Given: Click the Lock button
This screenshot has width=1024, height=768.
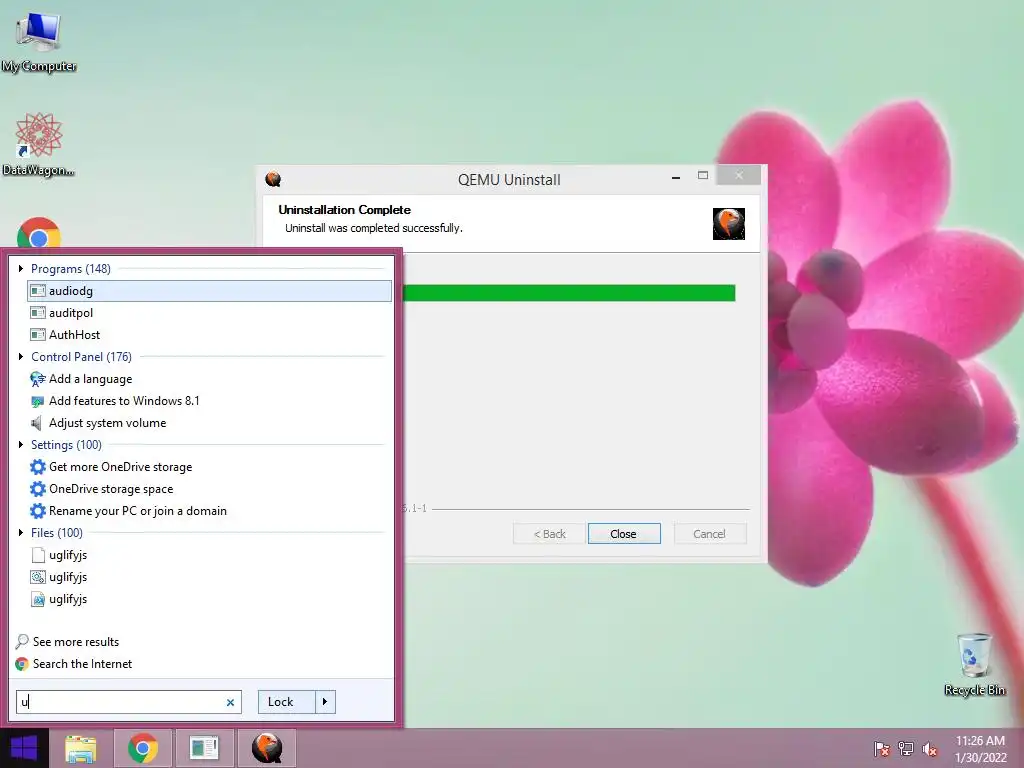Looking at the screenshot, I should point(287,702).
